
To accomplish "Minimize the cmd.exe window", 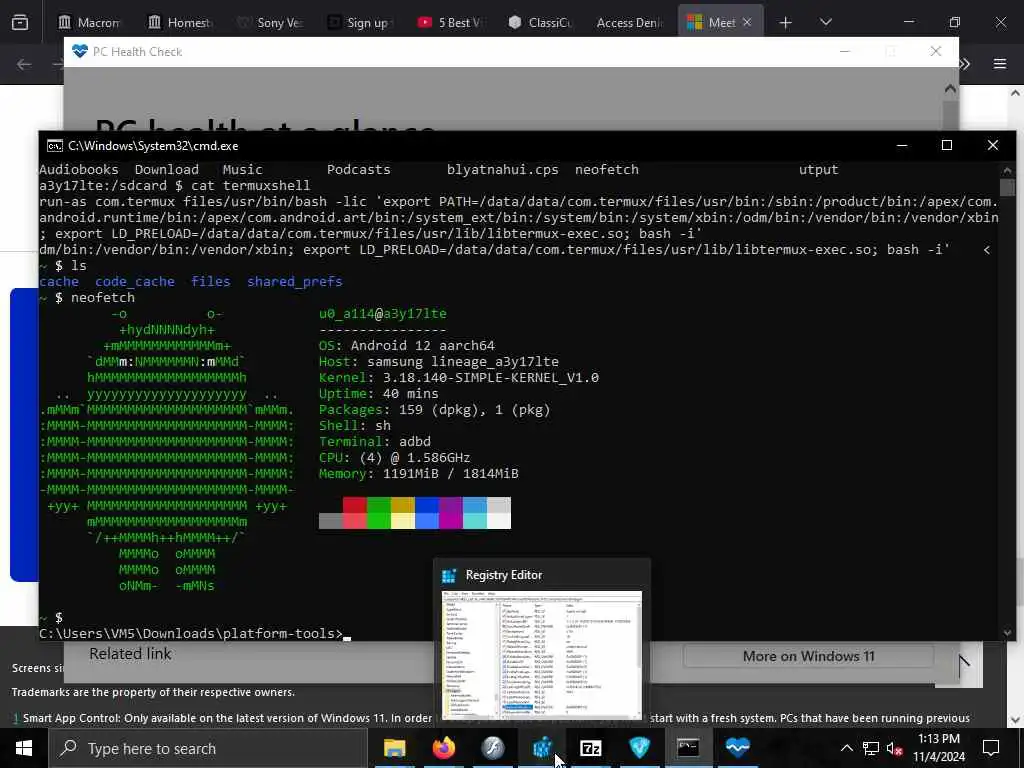I will (902, 145).
